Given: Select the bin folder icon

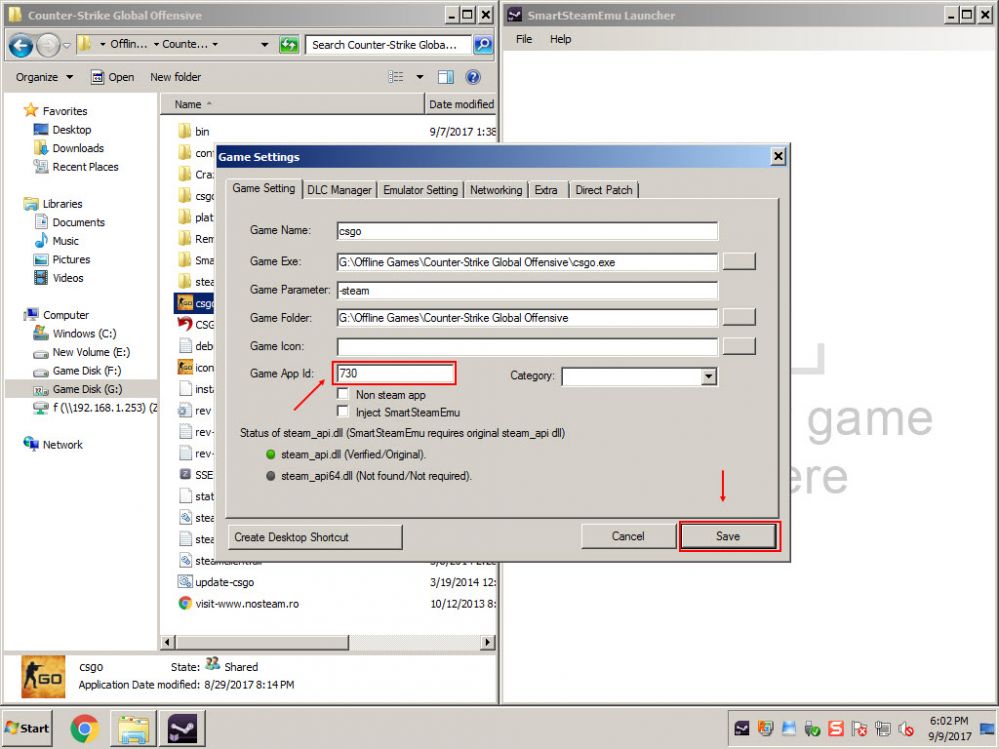Looking at the screenshot, I should point(185,131).
